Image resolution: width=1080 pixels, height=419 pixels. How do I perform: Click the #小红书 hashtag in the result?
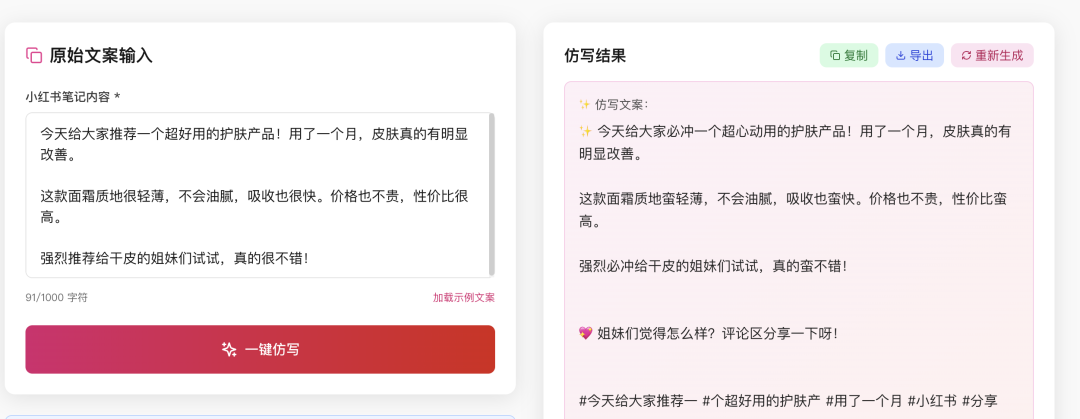(x=931, y=400)
